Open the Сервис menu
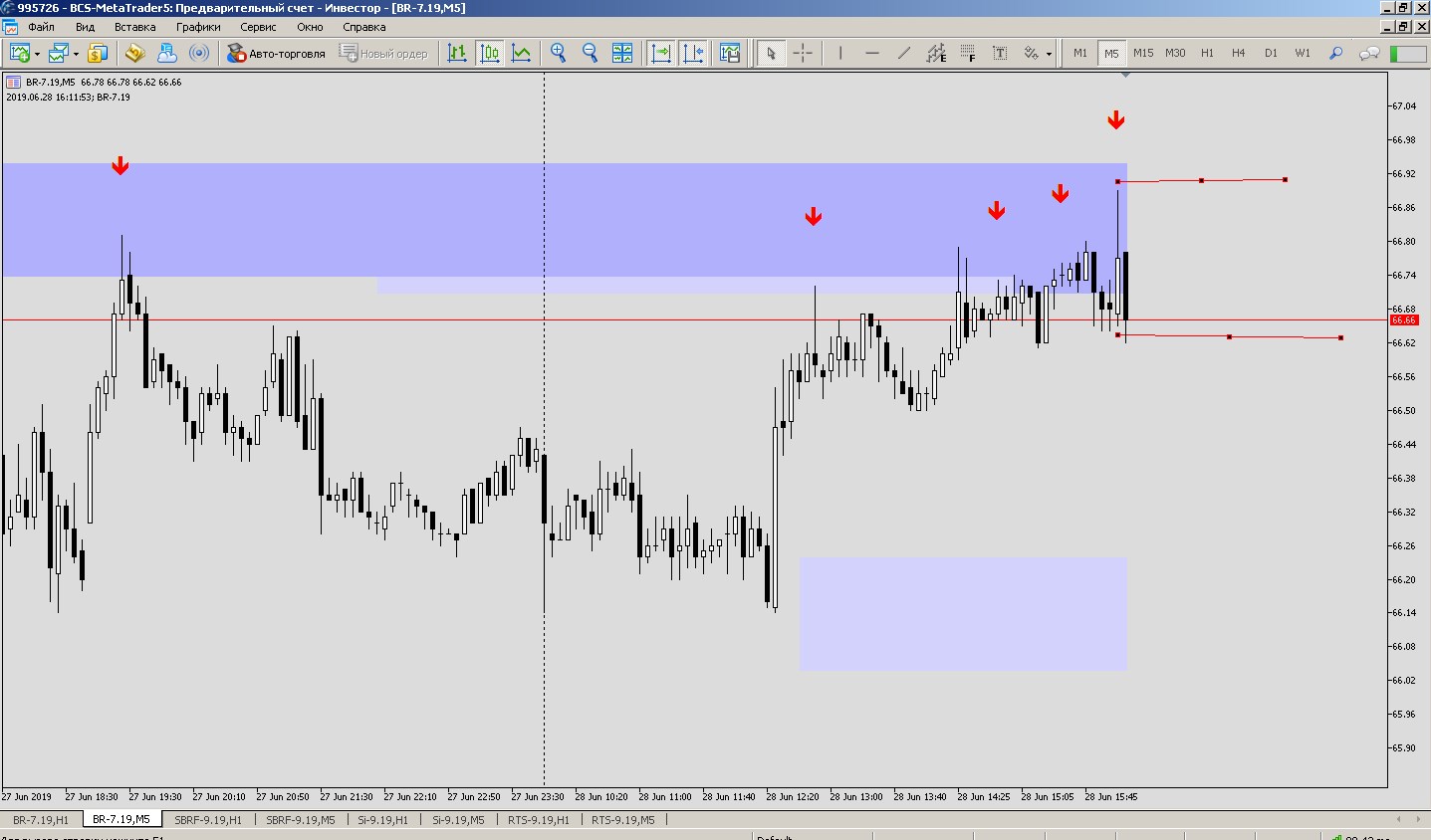 [258, 27]
